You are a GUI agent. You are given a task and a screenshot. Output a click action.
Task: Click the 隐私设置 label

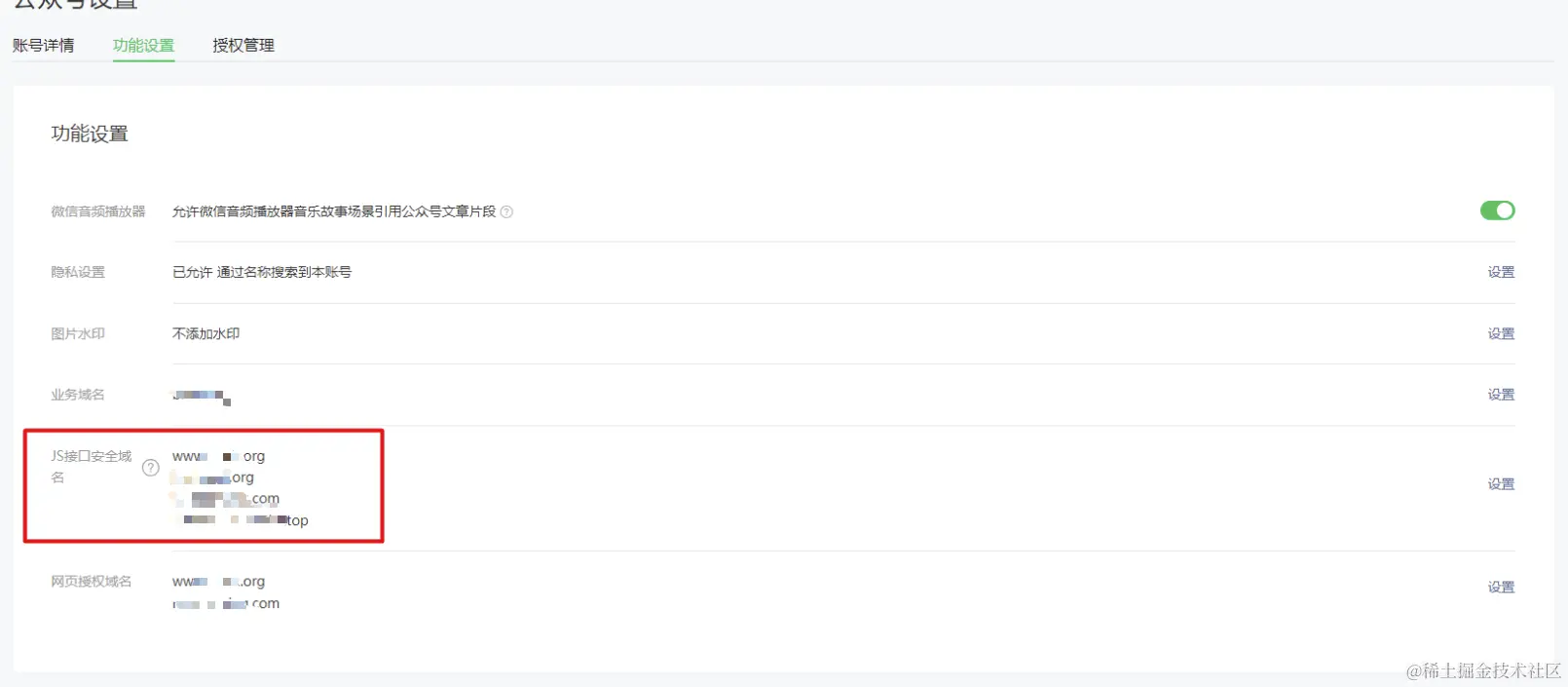[x=78, y=272]
